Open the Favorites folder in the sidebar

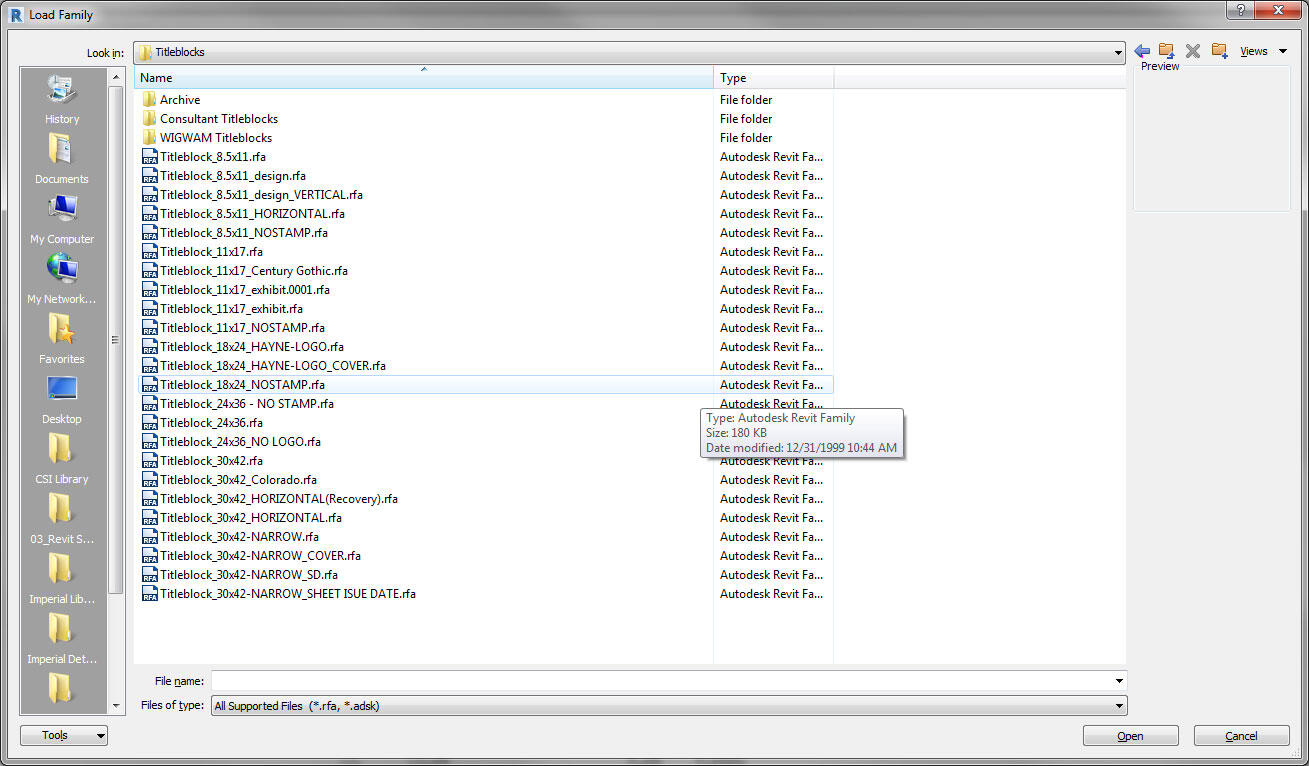coord(62,340)
